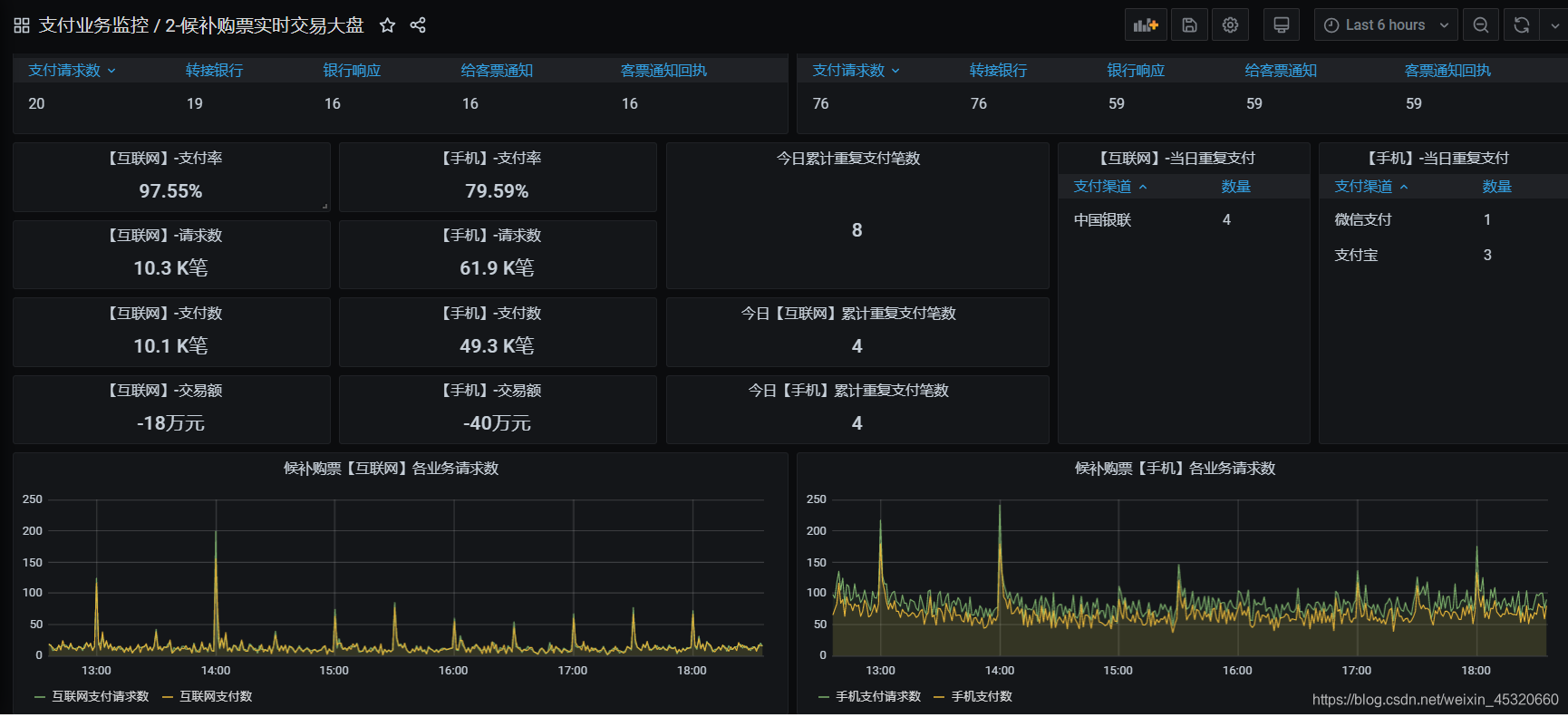Open 今日累计重复支付笔数 panel title menu

(x=848, y=159)
